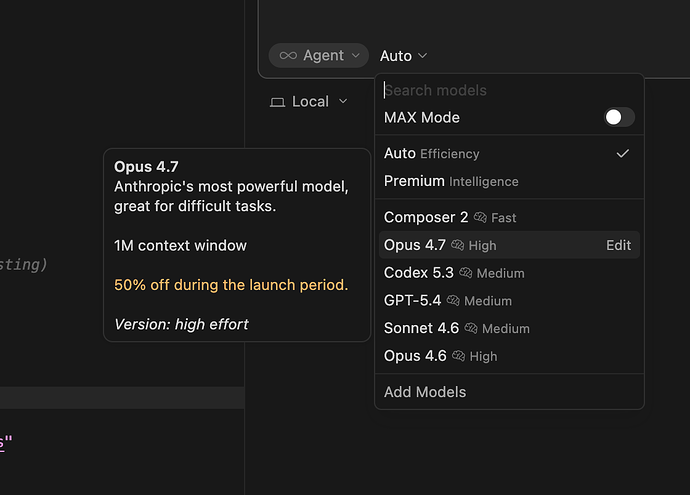The width and height of the screenshot is (690, 495).
Task: Choose the Opus 4.7 High model
Action: point(509,245)
